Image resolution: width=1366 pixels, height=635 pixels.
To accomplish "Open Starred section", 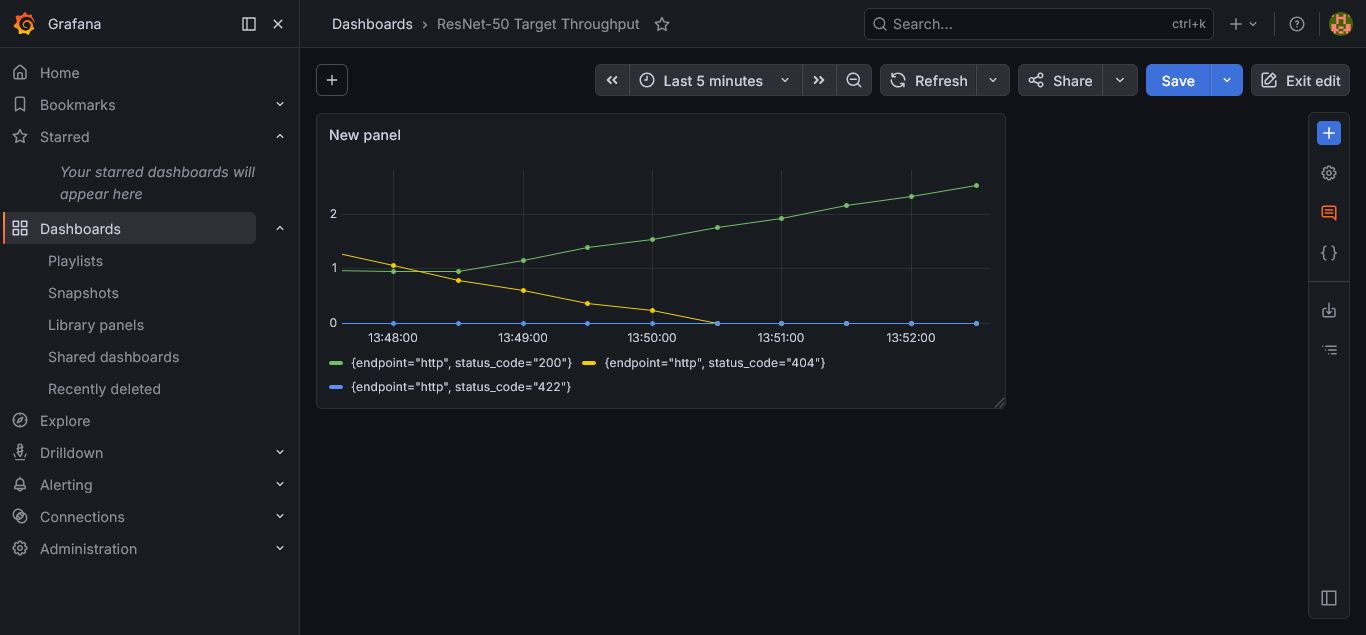I will [65, 137].
